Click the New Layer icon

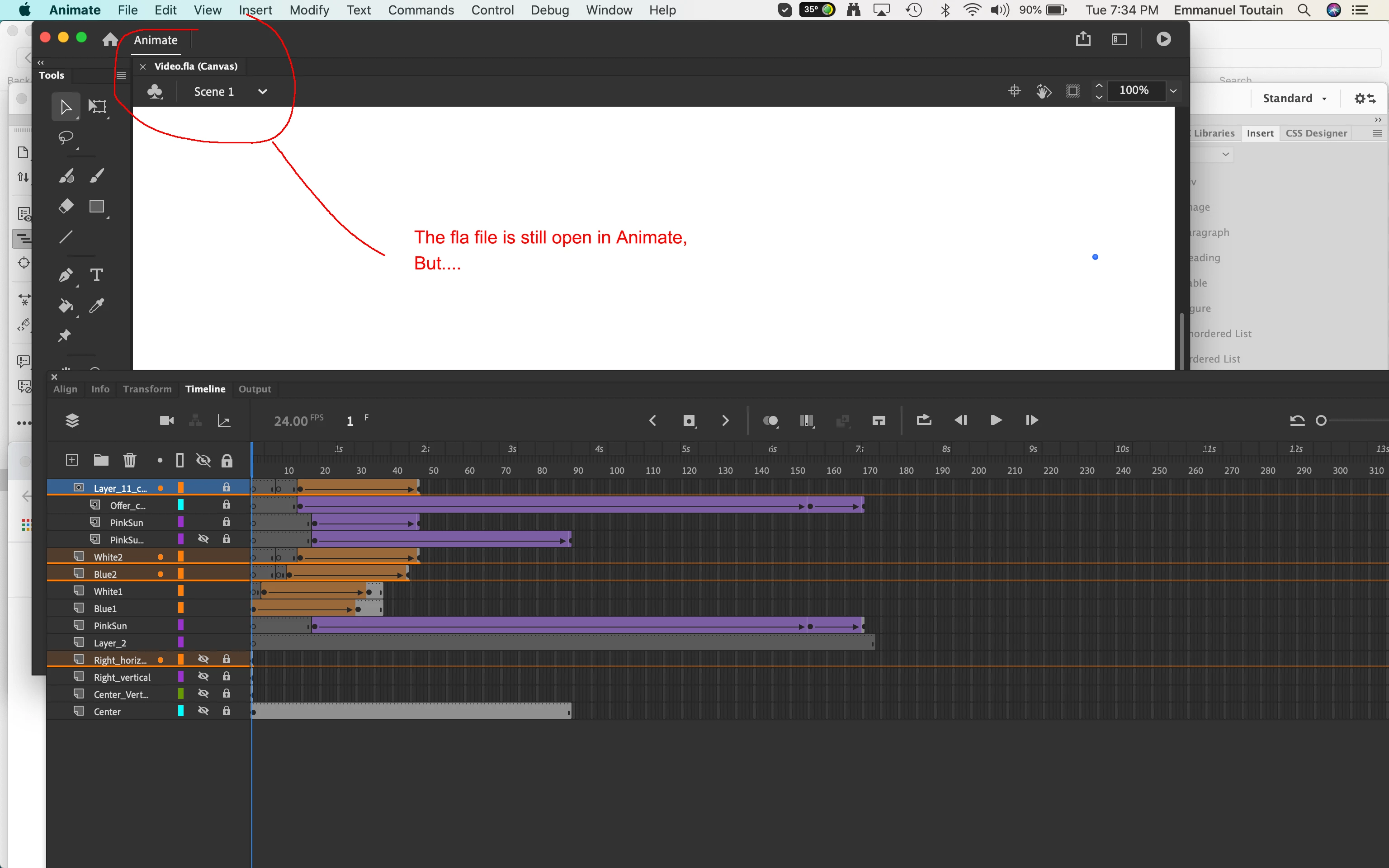pyautogui.click(x=72, y=460)
